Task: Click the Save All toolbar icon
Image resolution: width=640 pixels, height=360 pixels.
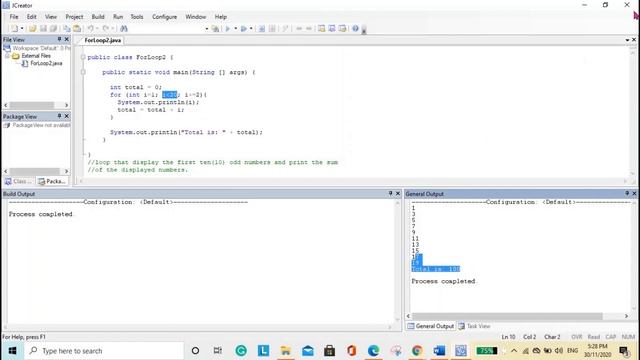Action: pos(53,29)
